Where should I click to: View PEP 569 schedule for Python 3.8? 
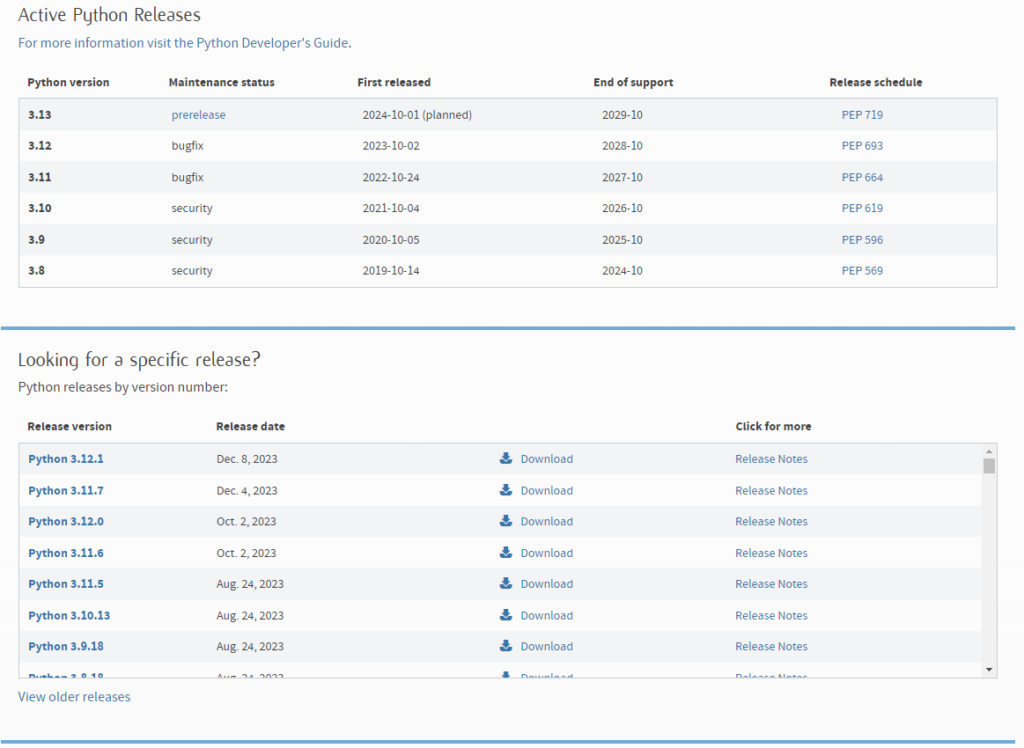coord(862,271)
